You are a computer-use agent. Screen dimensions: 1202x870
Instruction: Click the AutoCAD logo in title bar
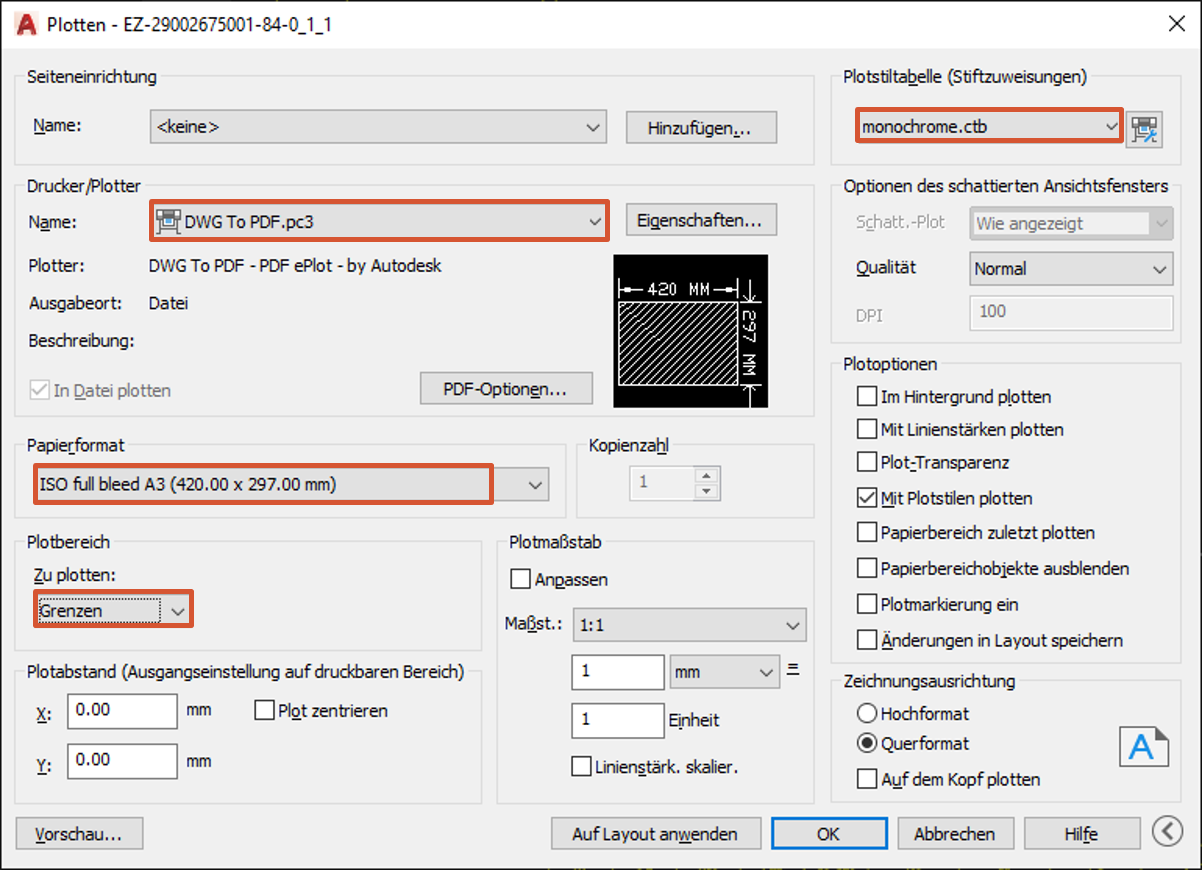26,24
